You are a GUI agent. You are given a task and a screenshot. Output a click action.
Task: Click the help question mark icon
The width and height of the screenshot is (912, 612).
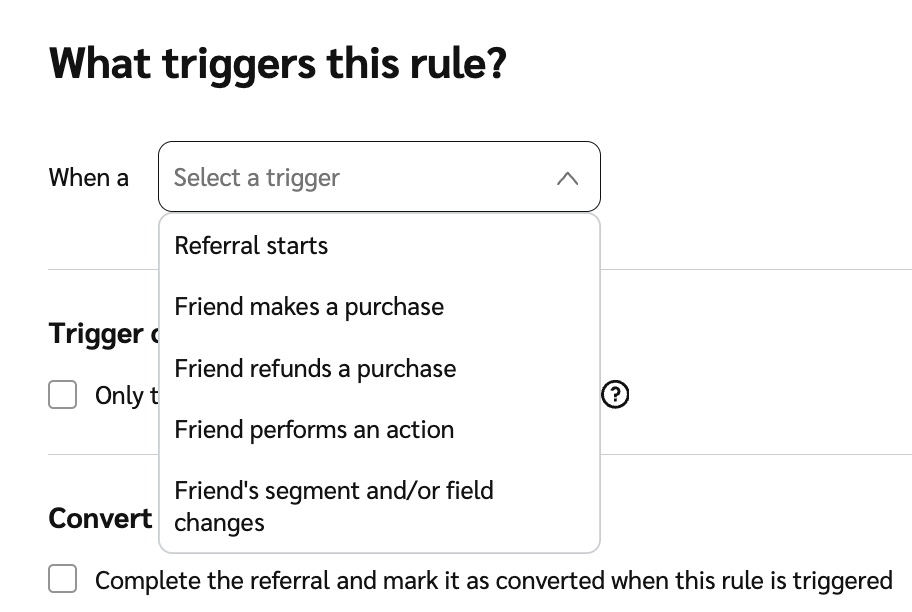[x=615, y=396]
